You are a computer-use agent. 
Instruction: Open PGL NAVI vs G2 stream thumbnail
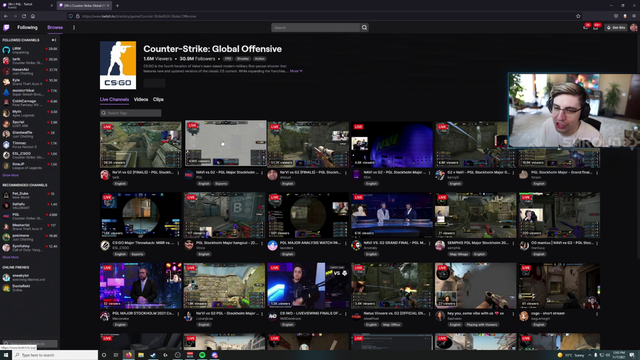(x=226, y=143)
